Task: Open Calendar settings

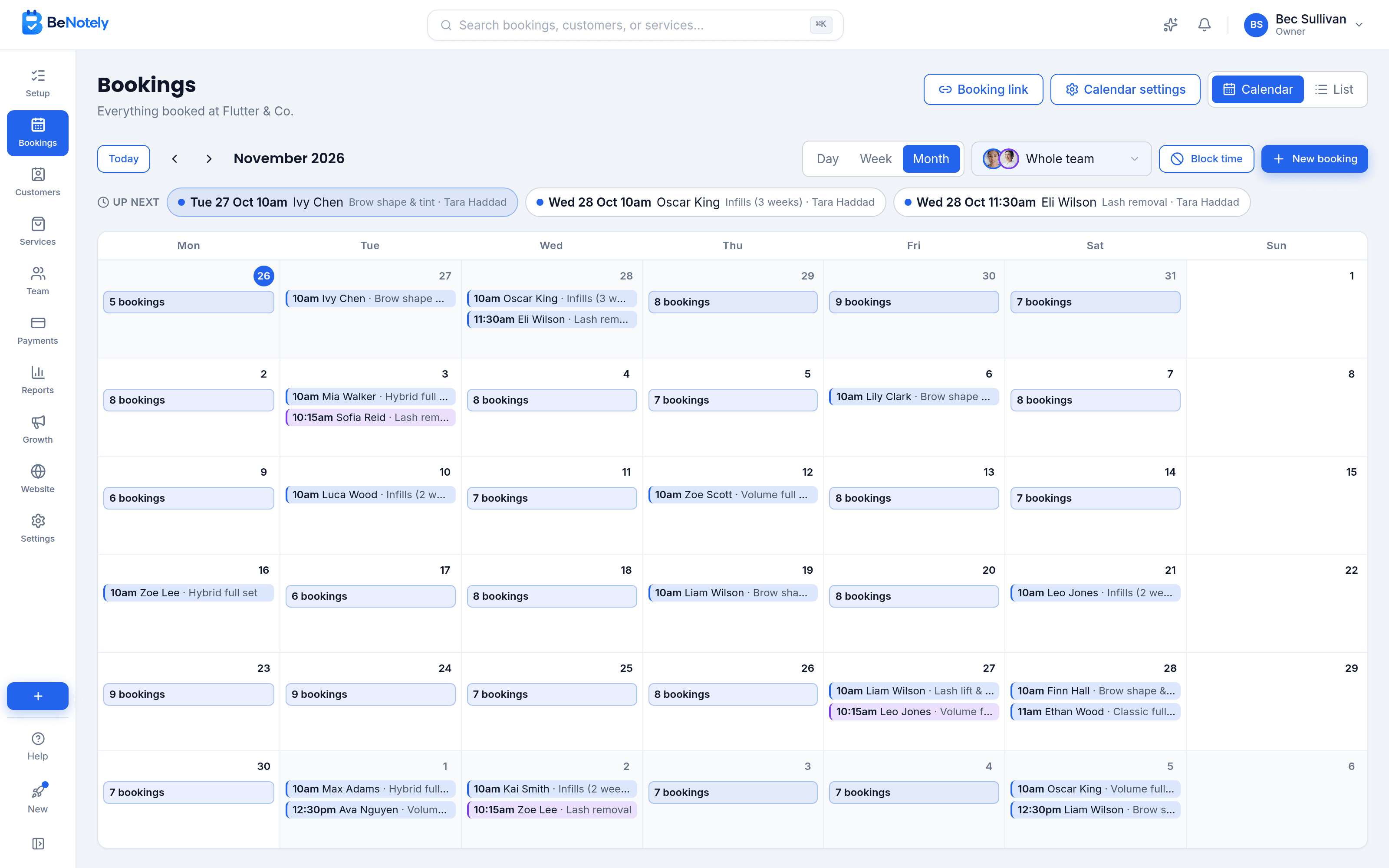Action: click(x=1125, y=89)
